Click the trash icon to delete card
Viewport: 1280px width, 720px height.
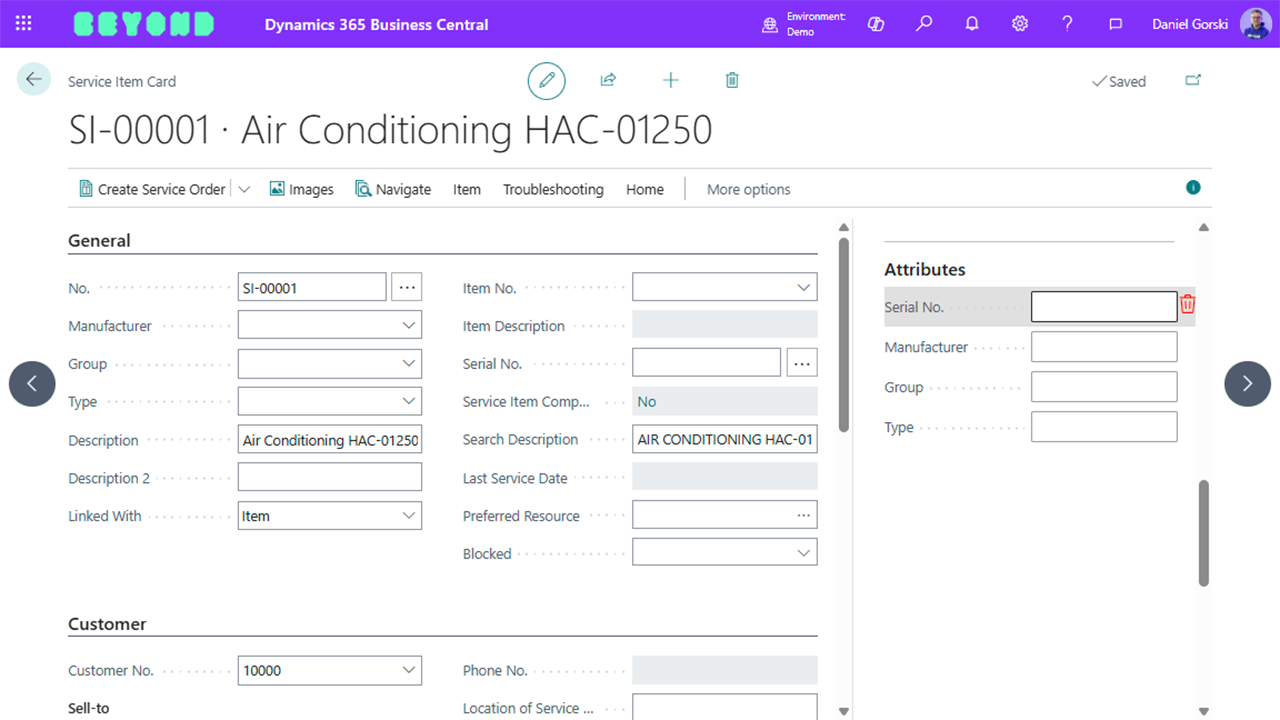click(732, 80)
